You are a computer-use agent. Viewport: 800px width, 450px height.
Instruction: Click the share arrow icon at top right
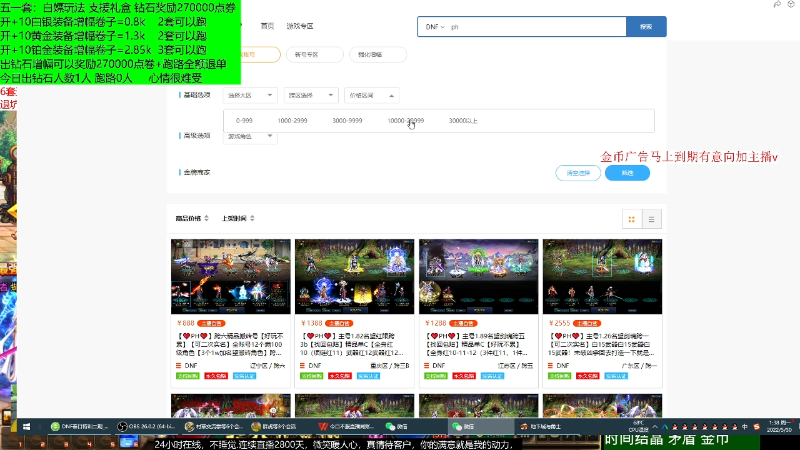777,4
